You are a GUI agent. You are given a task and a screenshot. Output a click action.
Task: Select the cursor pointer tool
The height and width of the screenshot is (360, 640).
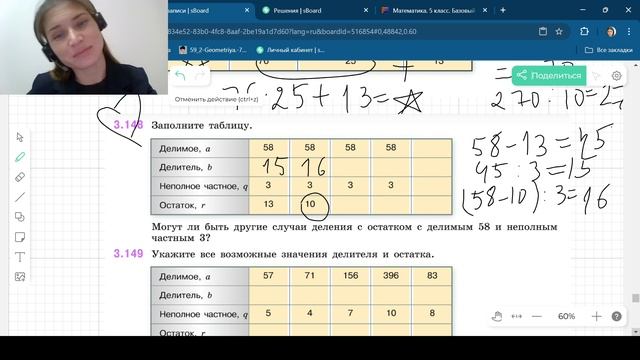click(x=20, y=137)
